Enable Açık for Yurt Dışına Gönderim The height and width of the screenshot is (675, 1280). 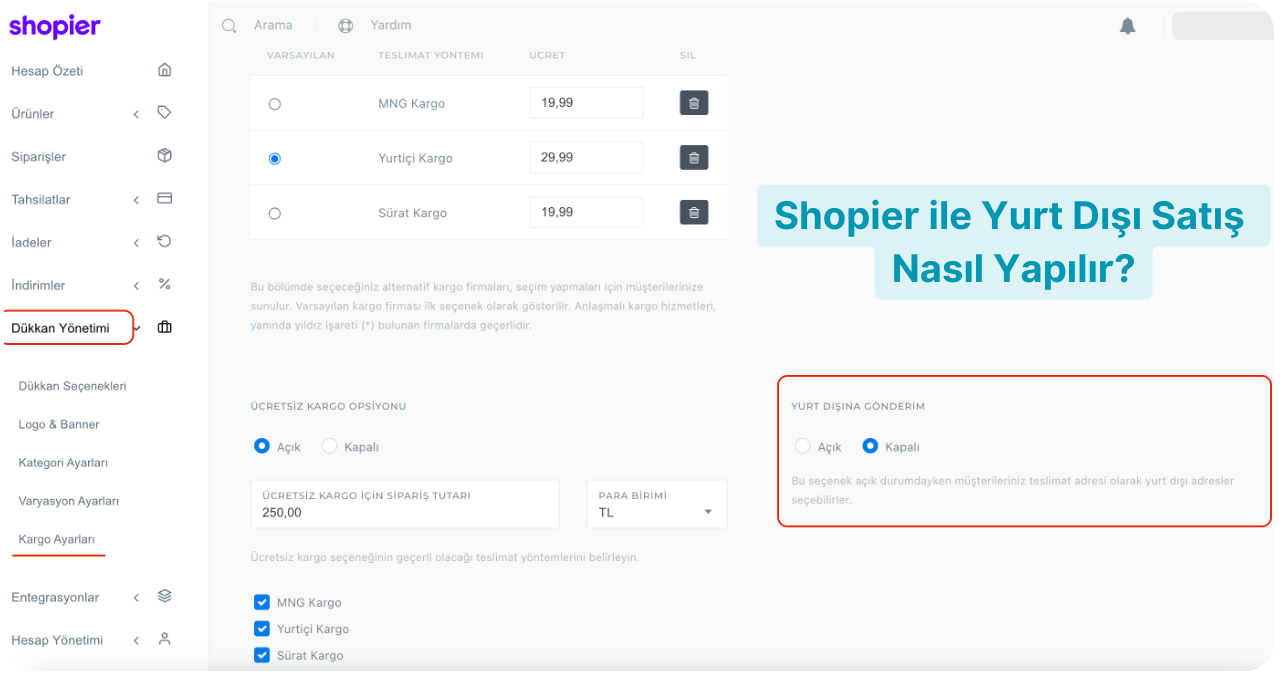(801, 446)
